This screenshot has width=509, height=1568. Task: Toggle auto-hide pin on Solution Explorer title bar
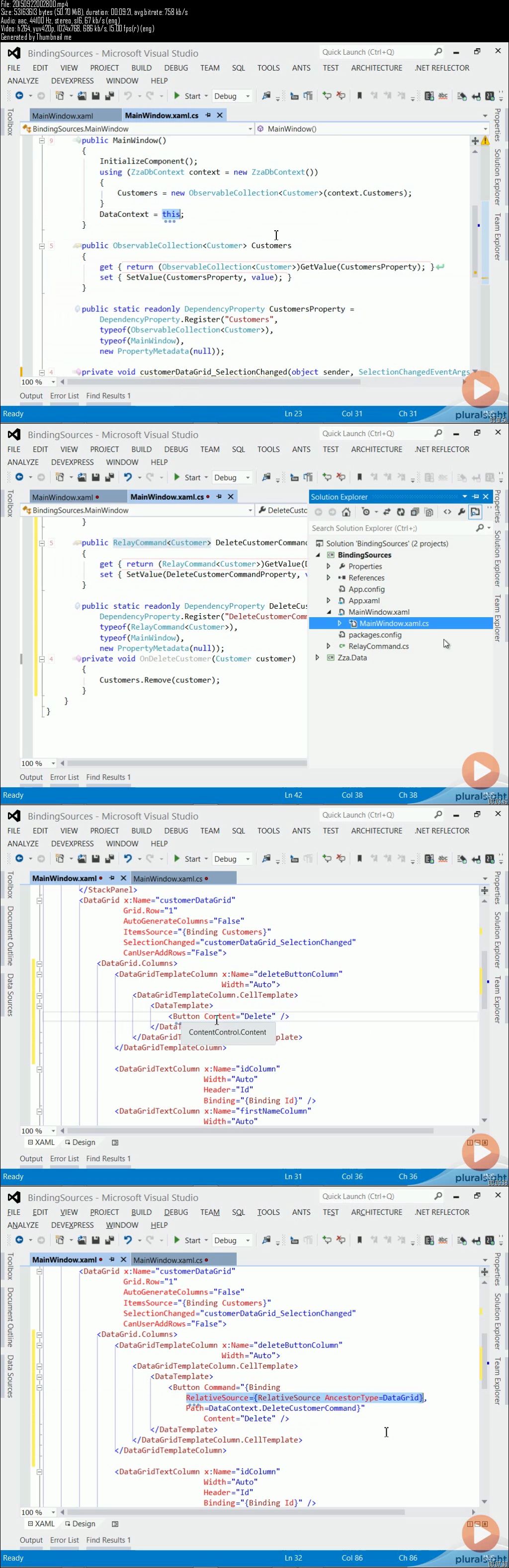click(476, 496)
